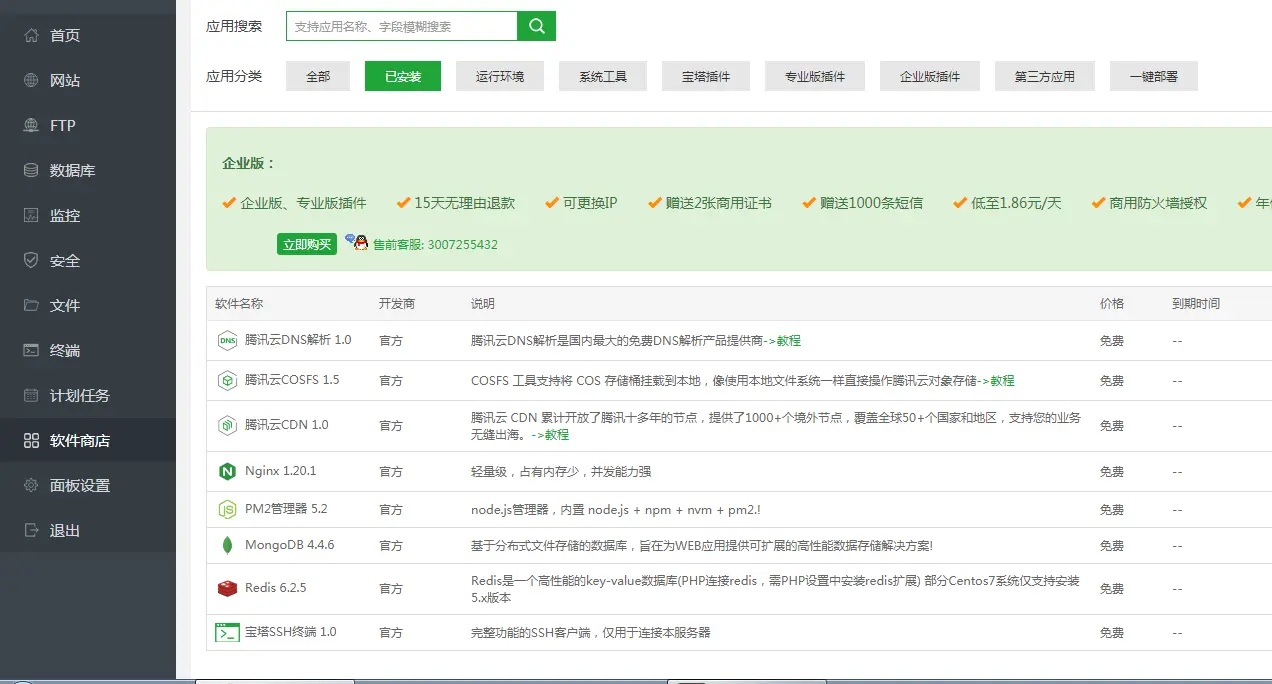Click the PM2管理器 Node.js icon

coord(227,509)
